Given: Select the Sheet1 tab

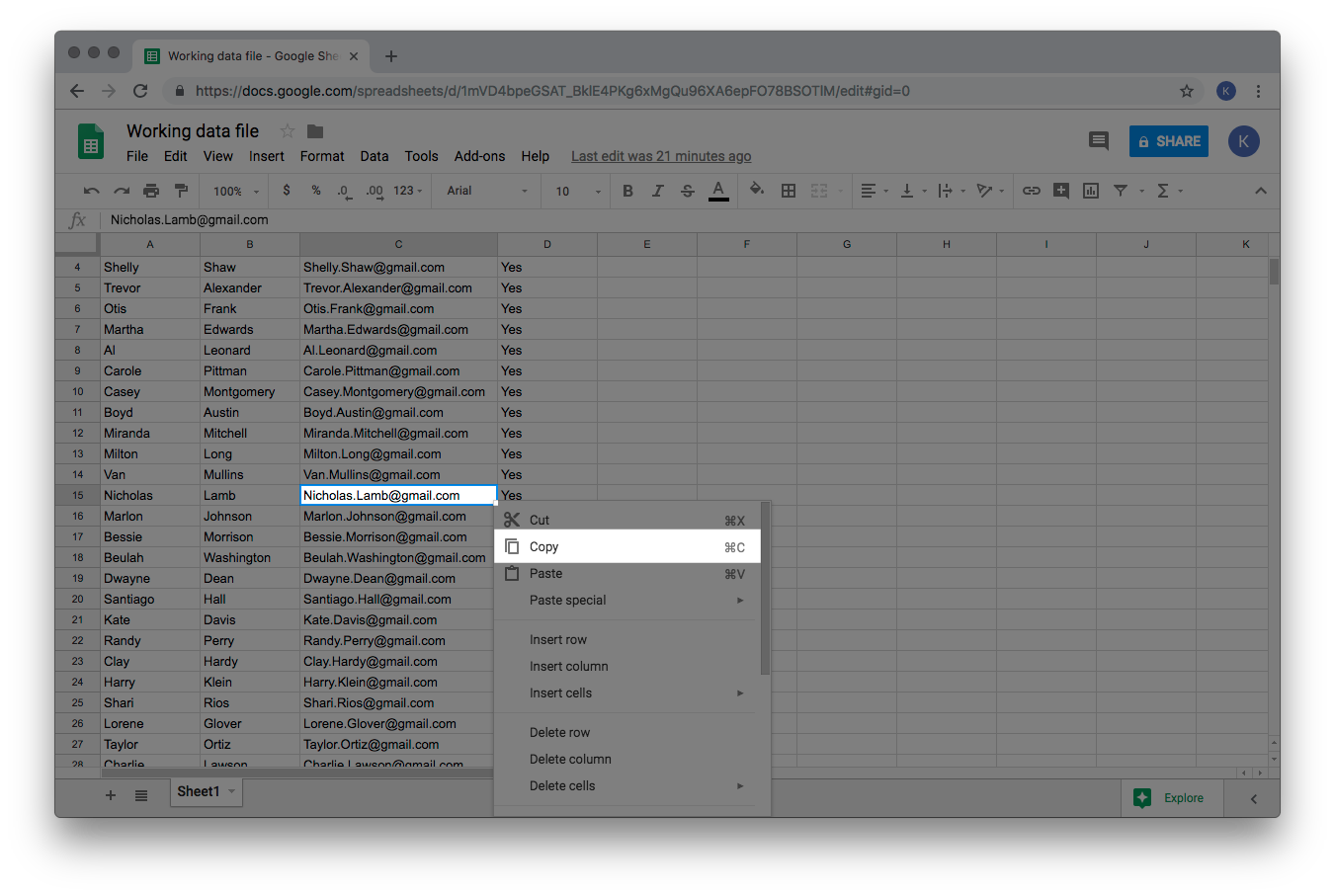Looking at the screenshot, I should tap(206, 791).
